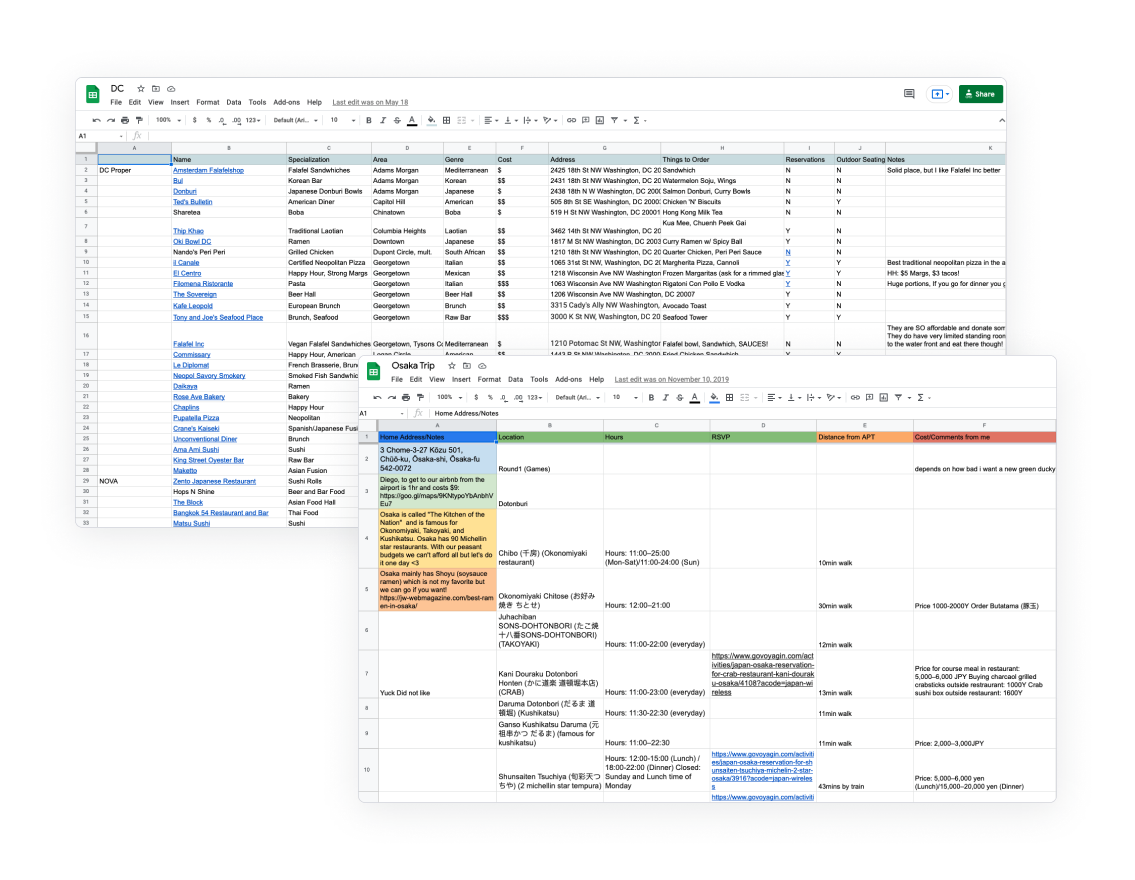Screen dimensions: 1135x880
Task: Open the File menu in the DC window
Action: [x=116, y=102]
